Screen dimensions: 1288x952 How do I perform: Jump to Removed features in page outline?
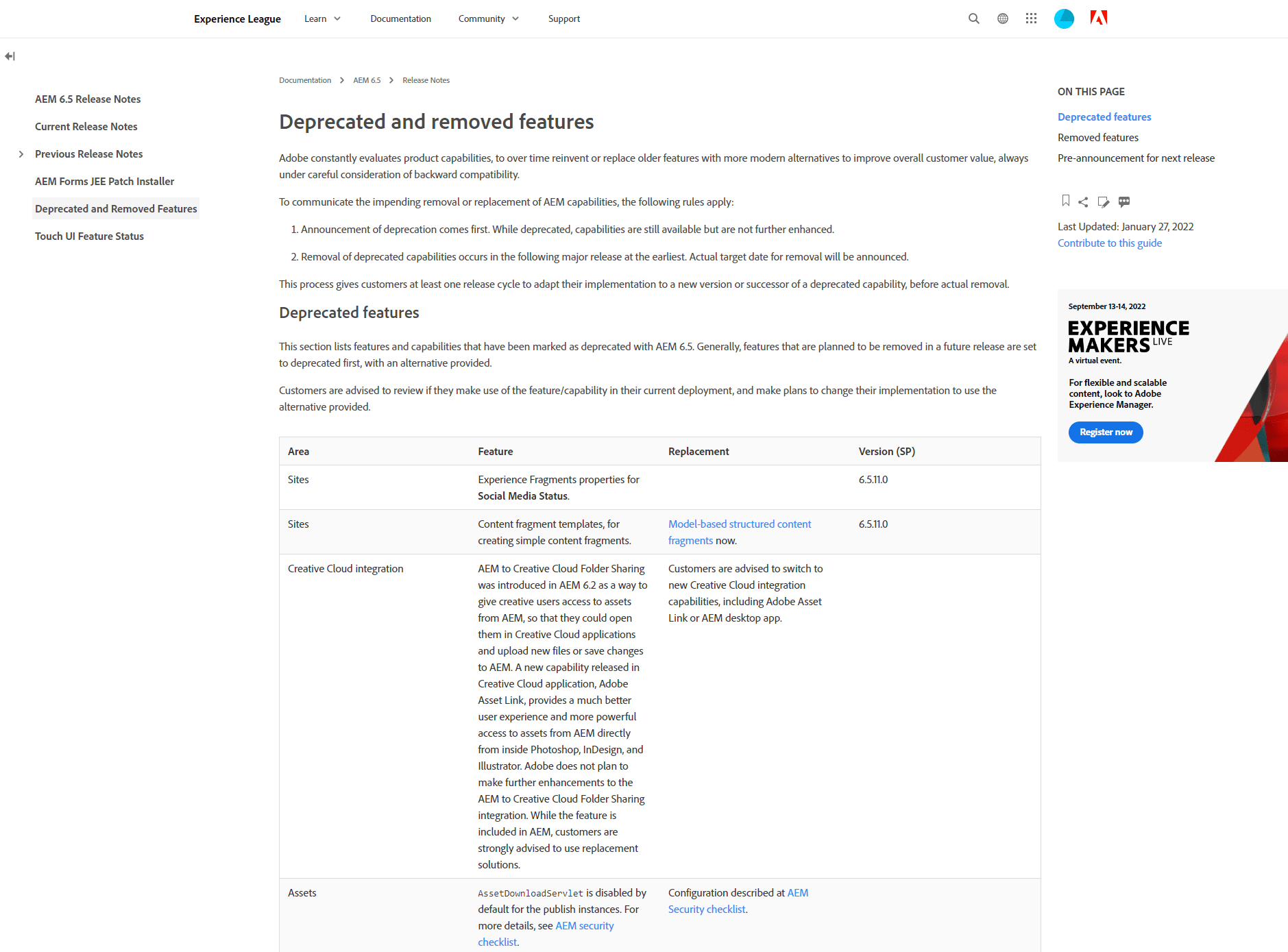click(x=1098, y=138)
